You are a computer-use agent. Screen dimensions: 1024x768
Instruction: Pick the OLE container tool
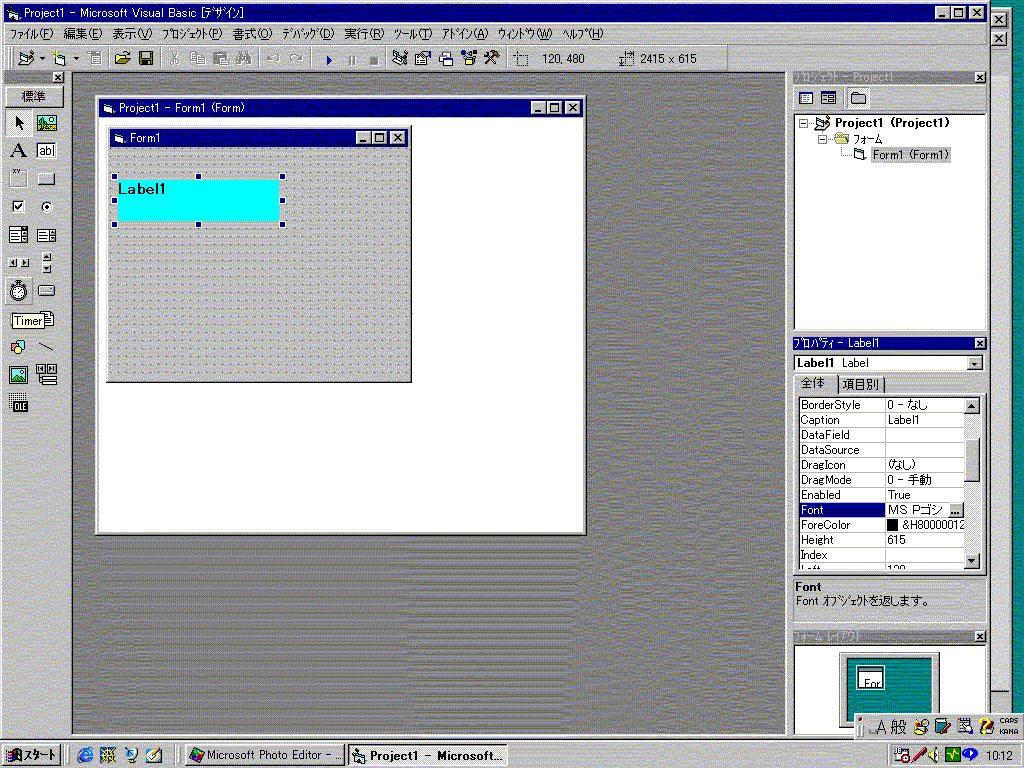(x=19, y=403)
